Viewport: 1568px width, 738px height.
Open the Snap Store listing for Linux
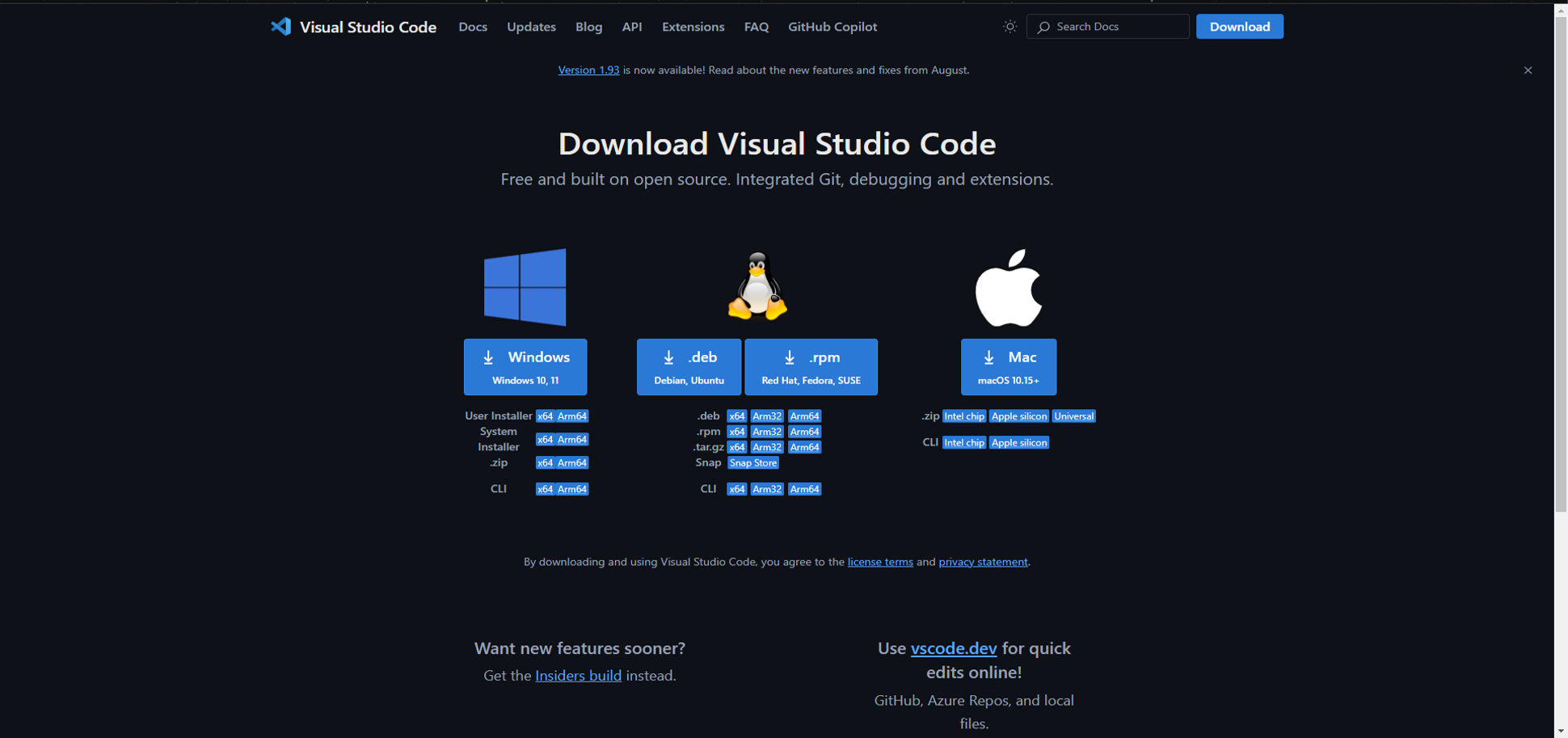752,462
